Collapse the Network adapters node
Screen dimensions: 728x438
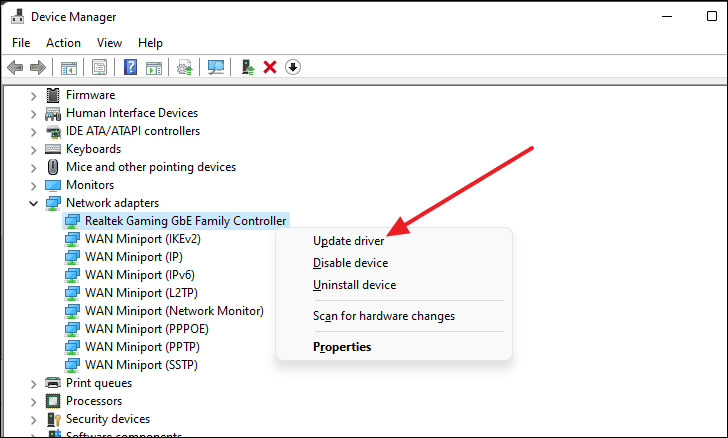[x=33, y=203]
